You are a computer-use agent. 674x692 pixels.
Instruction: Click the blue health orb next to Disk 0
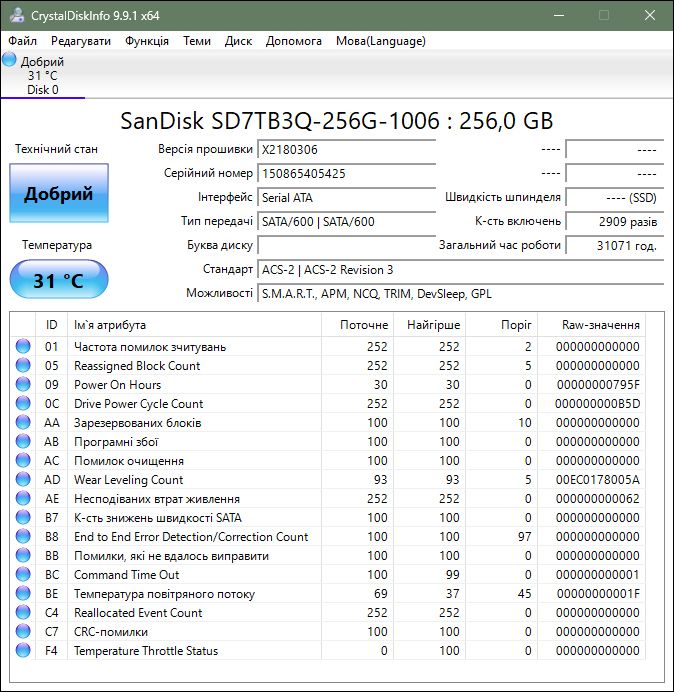[9, 60]
